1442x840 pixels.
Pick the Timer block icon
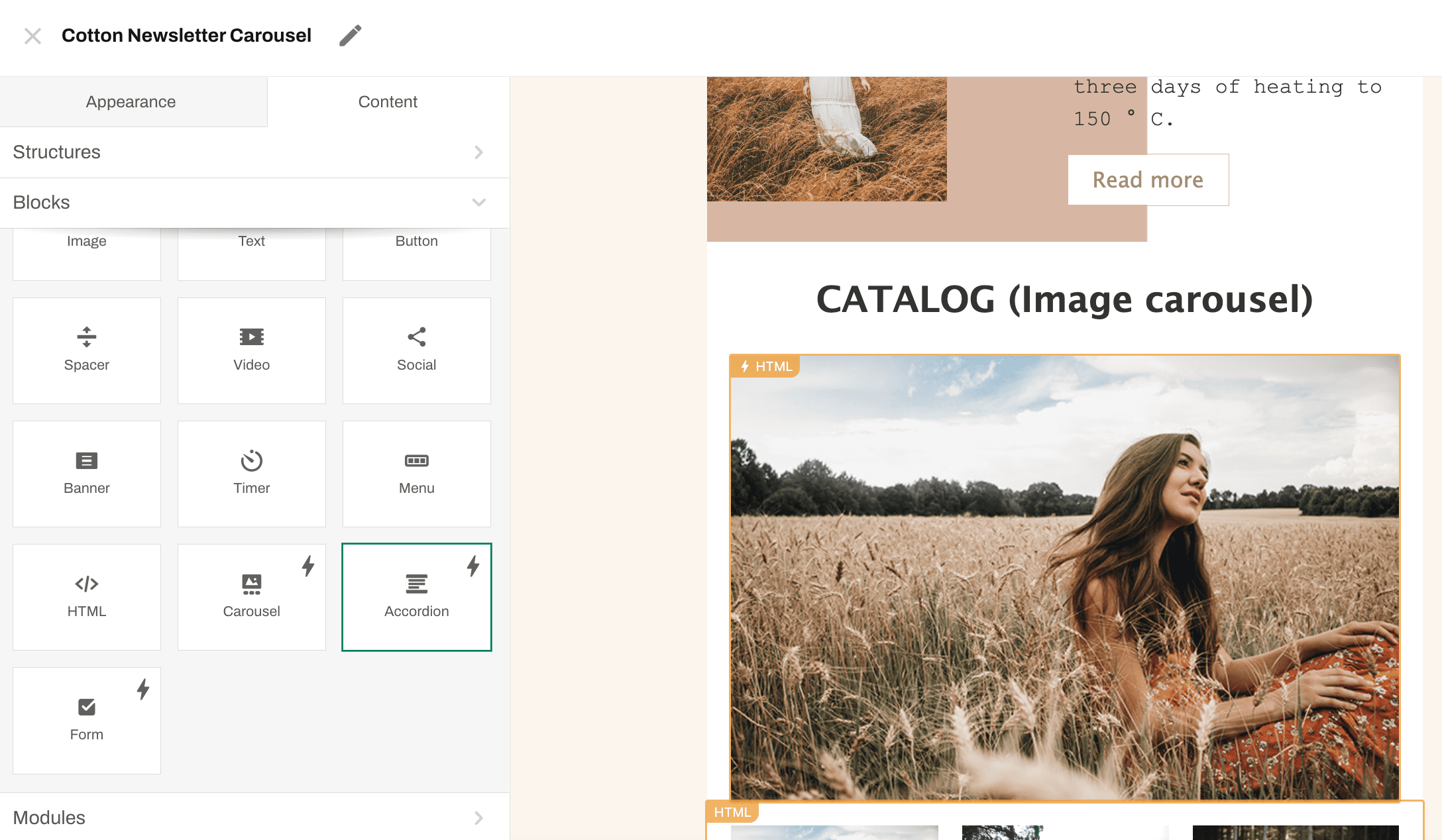pos(252,460)
